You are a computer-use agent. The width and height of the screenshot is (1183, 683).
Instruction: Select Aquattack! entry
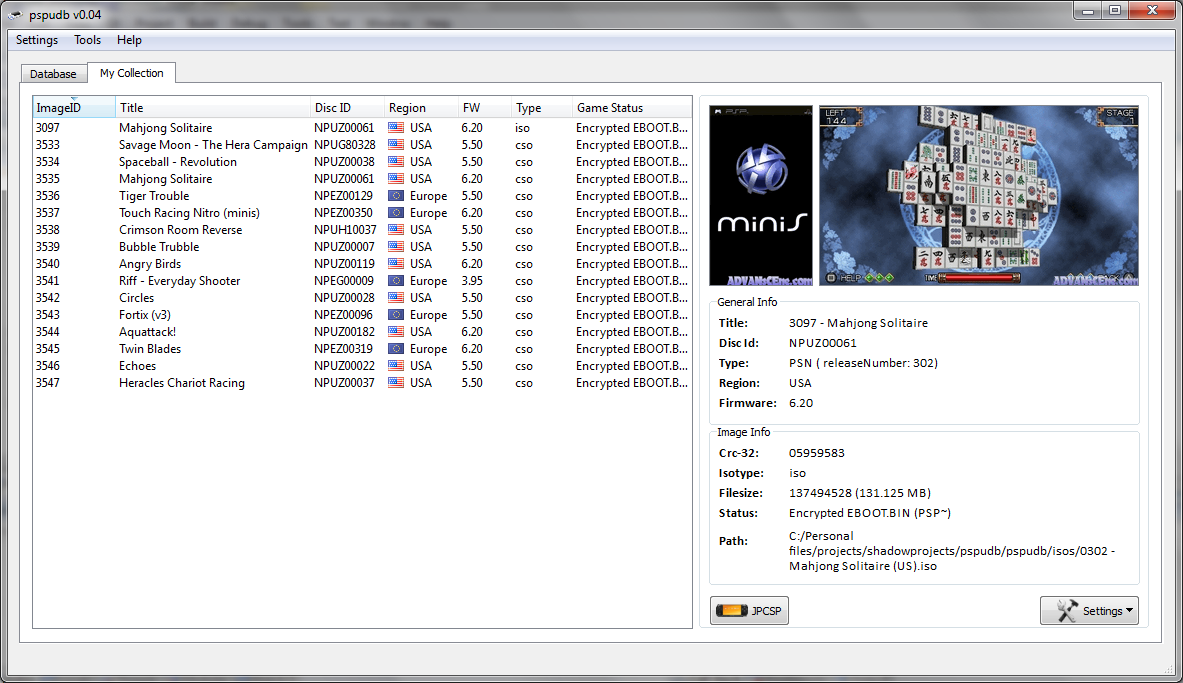click(362, 331)
